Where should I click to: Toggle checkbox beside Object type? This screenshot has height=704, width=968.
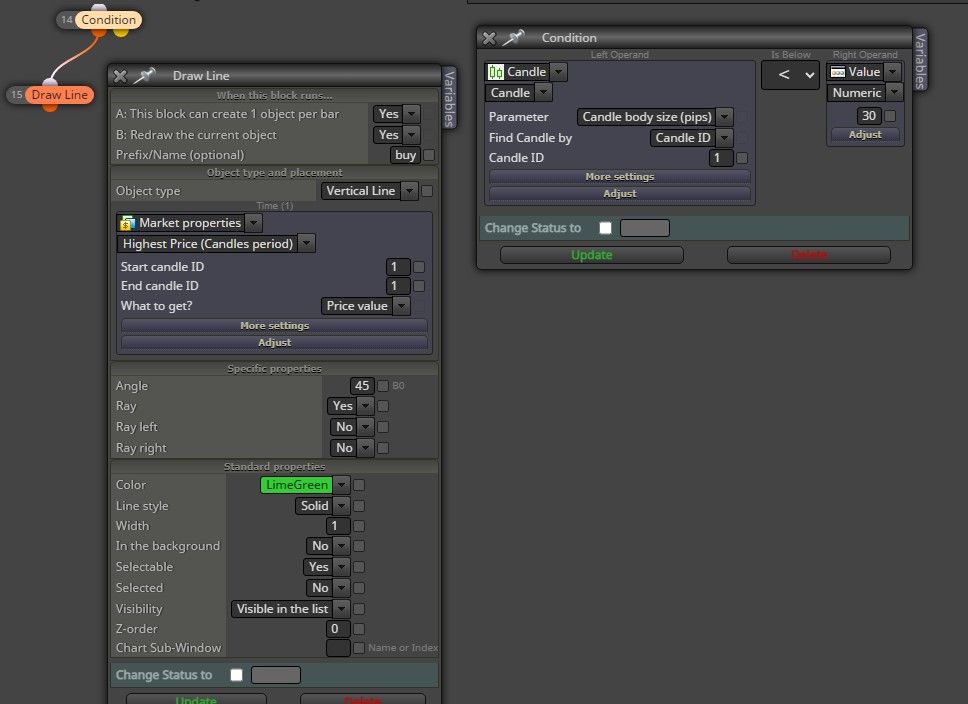point(427,191)
